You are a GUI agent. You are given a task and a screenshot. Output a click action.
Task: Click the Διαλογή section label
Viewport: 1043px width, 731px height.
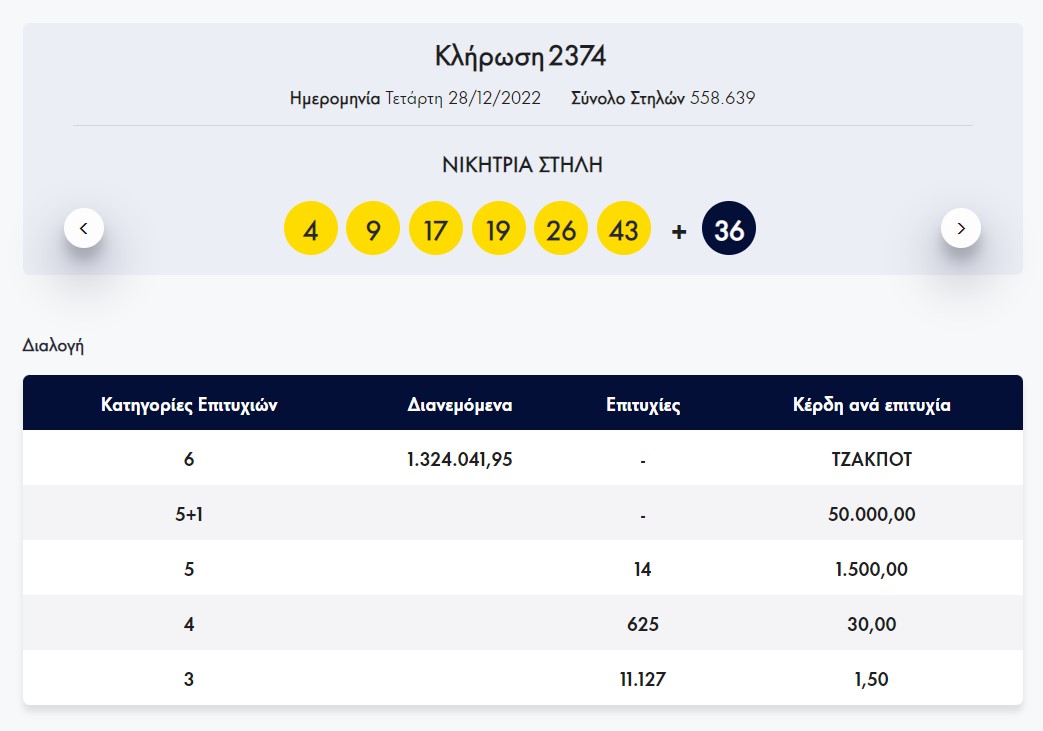click(x=55, y=345)
